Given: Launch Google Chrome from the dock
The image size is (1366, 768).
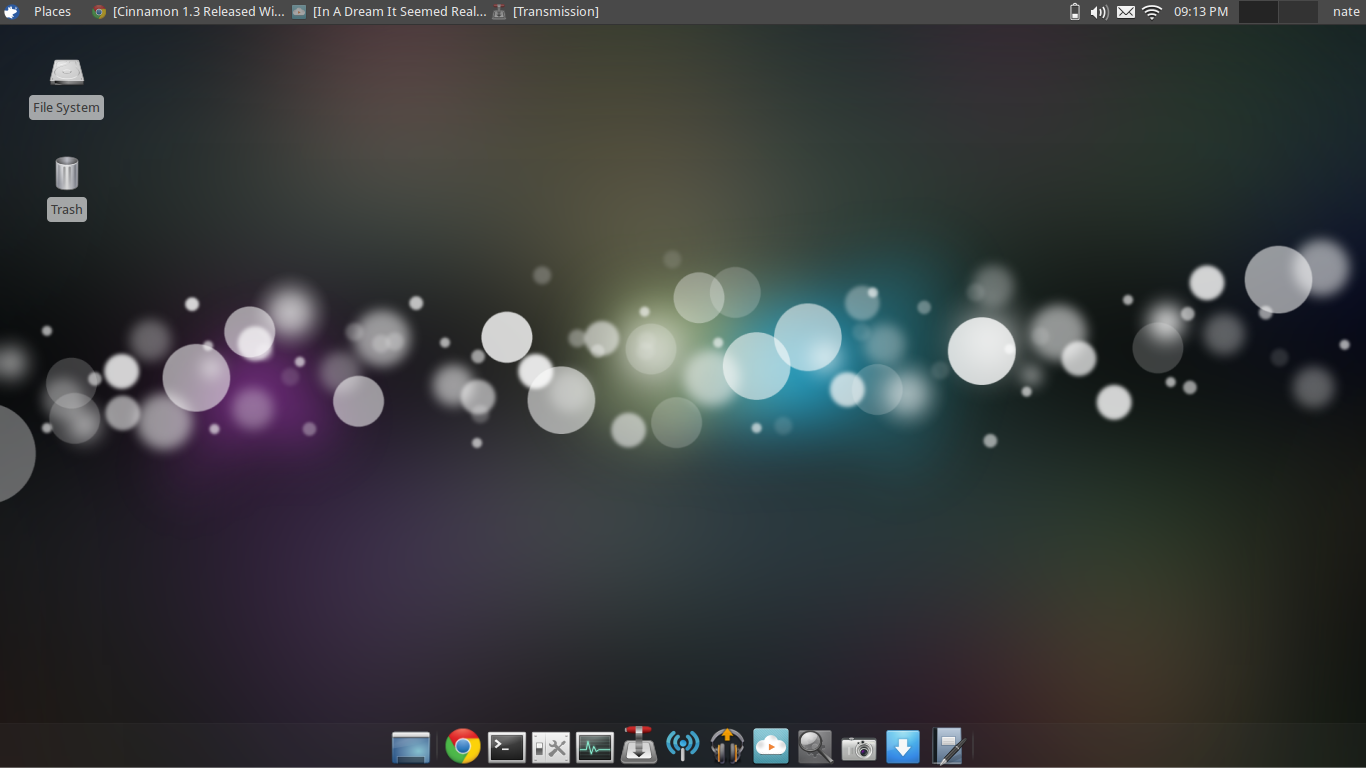Looking at the screenshot, I should (x=463, y=746).
